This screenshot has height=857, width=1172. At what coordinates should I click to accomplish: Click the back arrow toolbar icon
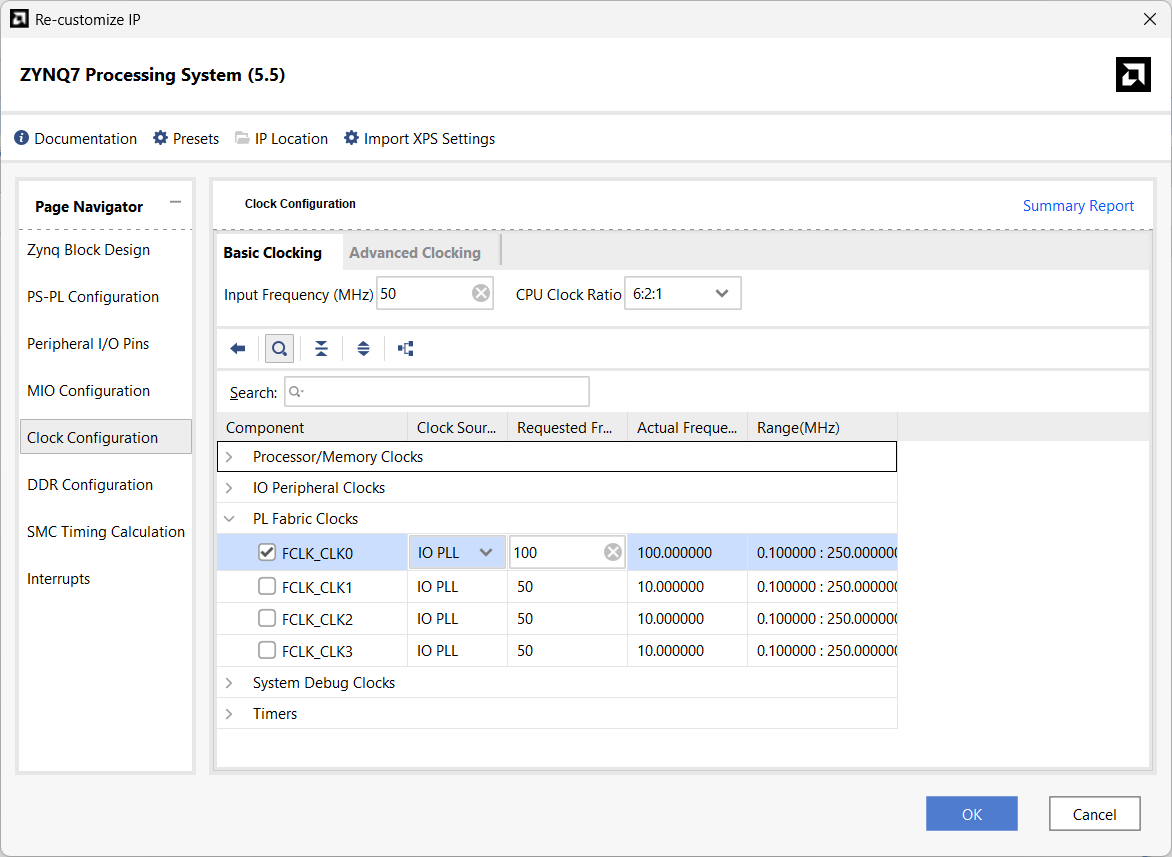[x=238, y=348]
